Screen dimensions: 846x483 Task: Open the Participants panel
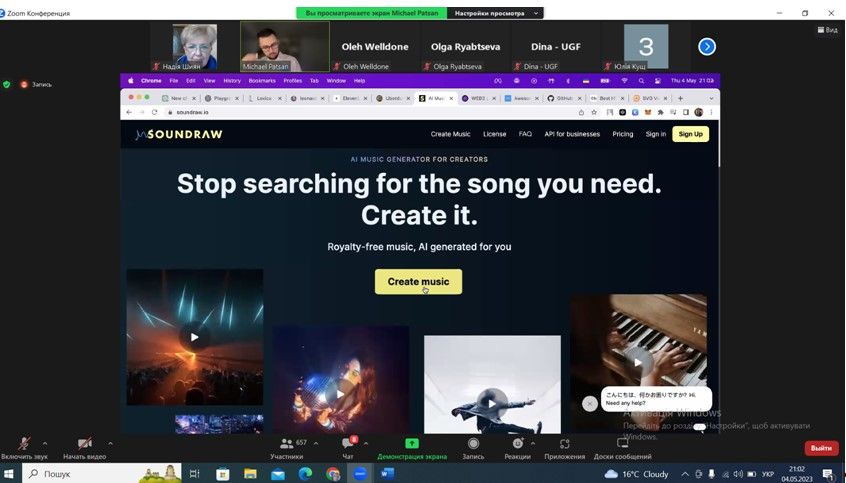click(x=286, y=444)
